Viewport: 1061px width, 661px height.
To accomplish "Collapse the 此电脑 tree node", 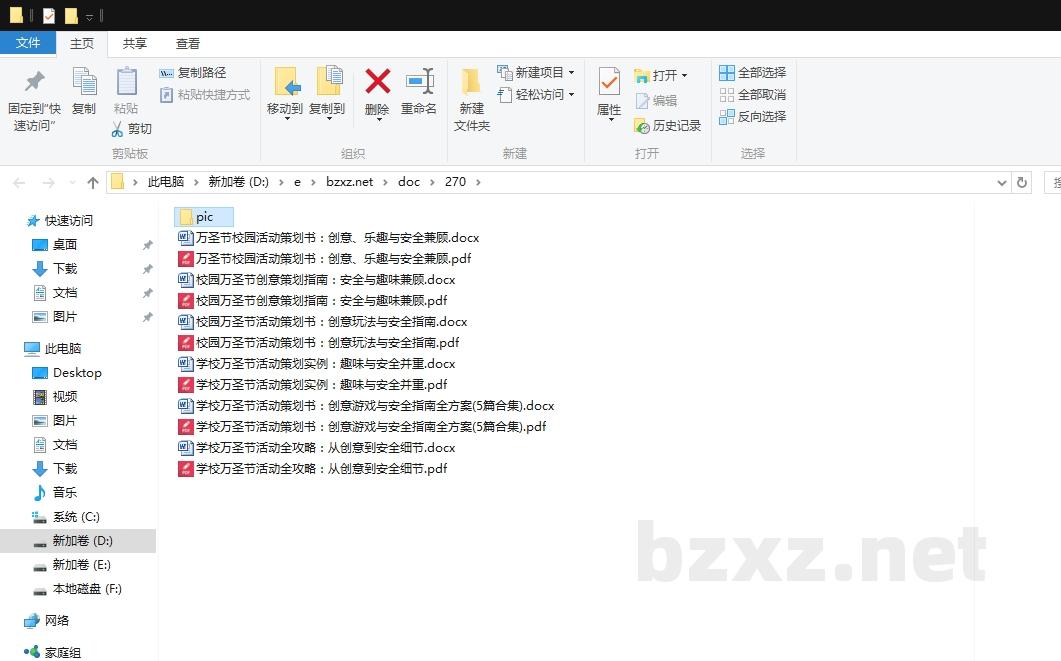I will pos(19,348).
